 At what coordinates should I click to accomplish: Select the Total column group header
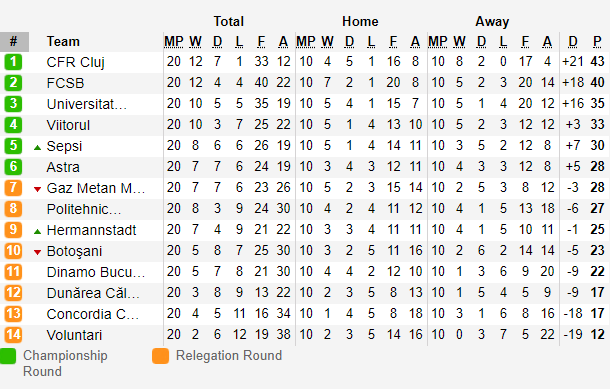pyautogui.click(x=229, y=21)
